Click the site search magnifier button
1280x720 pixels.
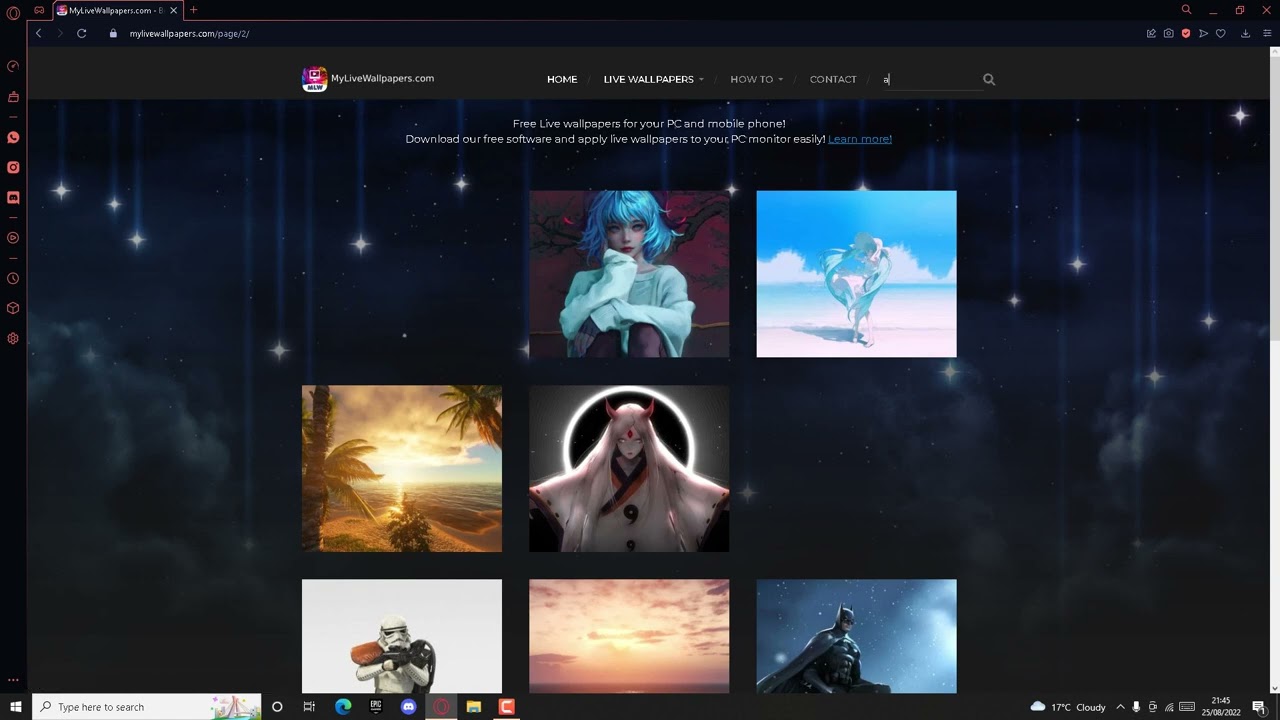point(989,79)
